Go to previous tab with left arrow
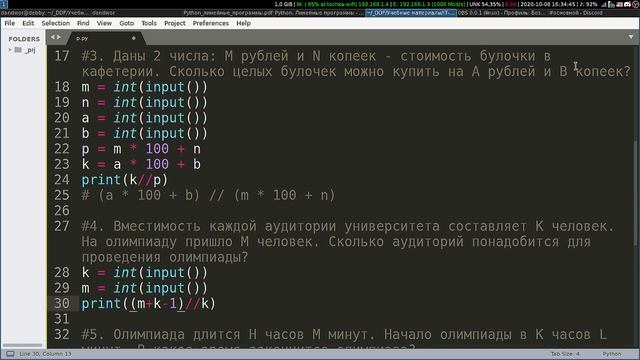The height and width of the screenshot is (360, 640). point(52,37)
